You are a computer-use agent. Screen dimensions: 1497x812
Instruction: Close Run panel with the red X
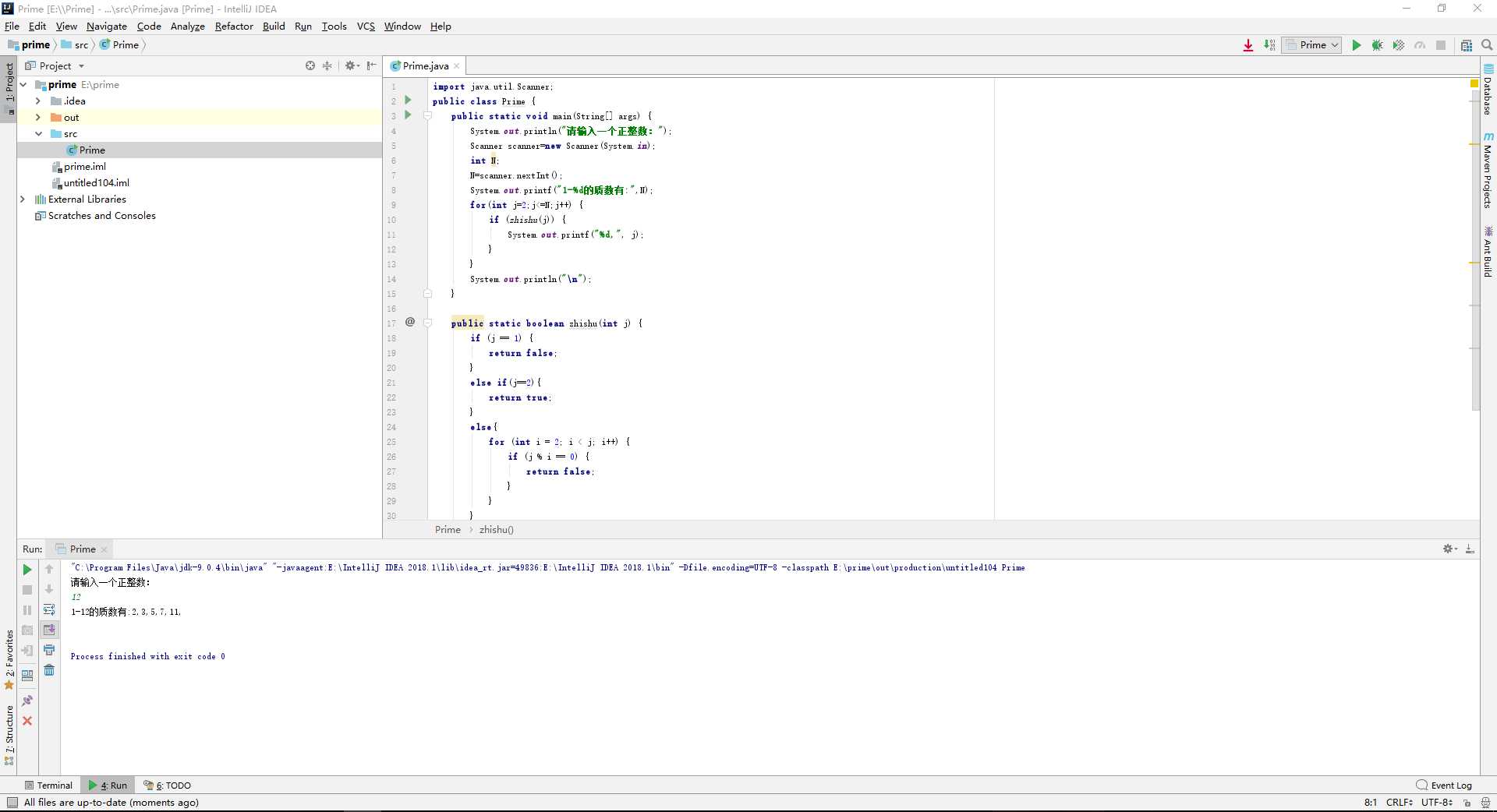27,721
